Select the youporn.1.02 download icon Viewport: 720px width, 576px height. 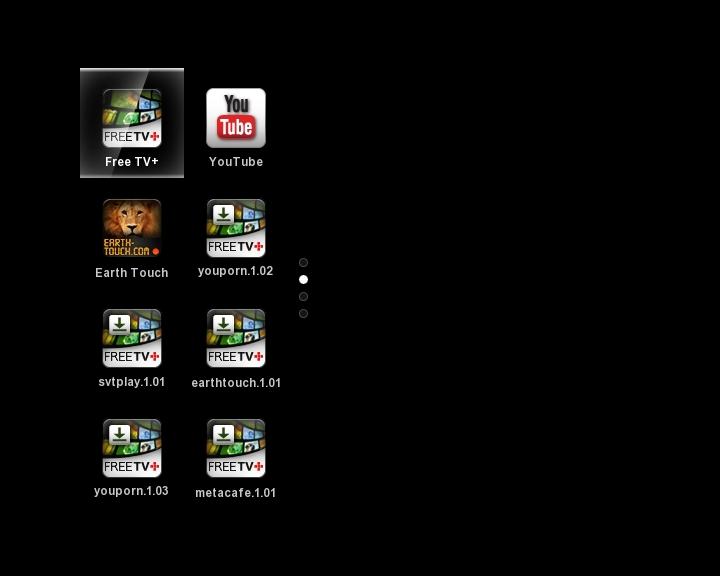236,228
